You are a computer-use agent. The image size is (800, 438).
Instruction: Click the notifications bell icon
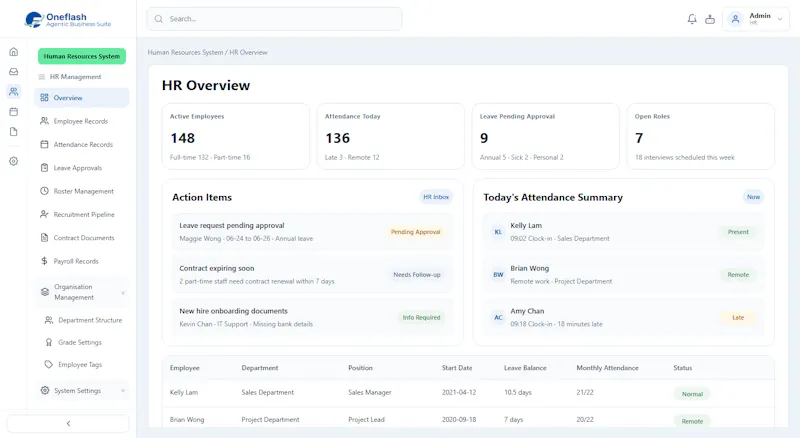(x=692, y=19)
